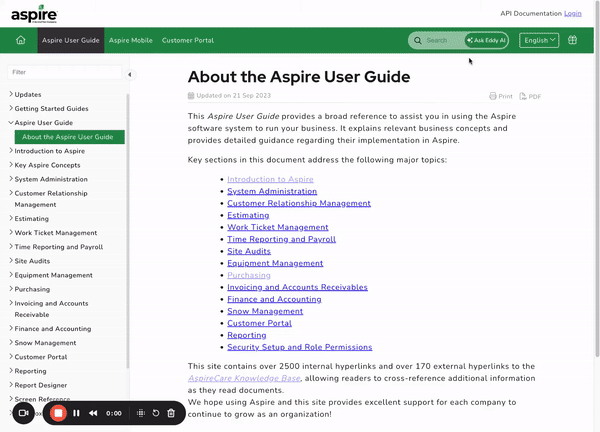Viewport: 600px width, 432px height.
Task: Rewind the recording
Action: [93, 413]
